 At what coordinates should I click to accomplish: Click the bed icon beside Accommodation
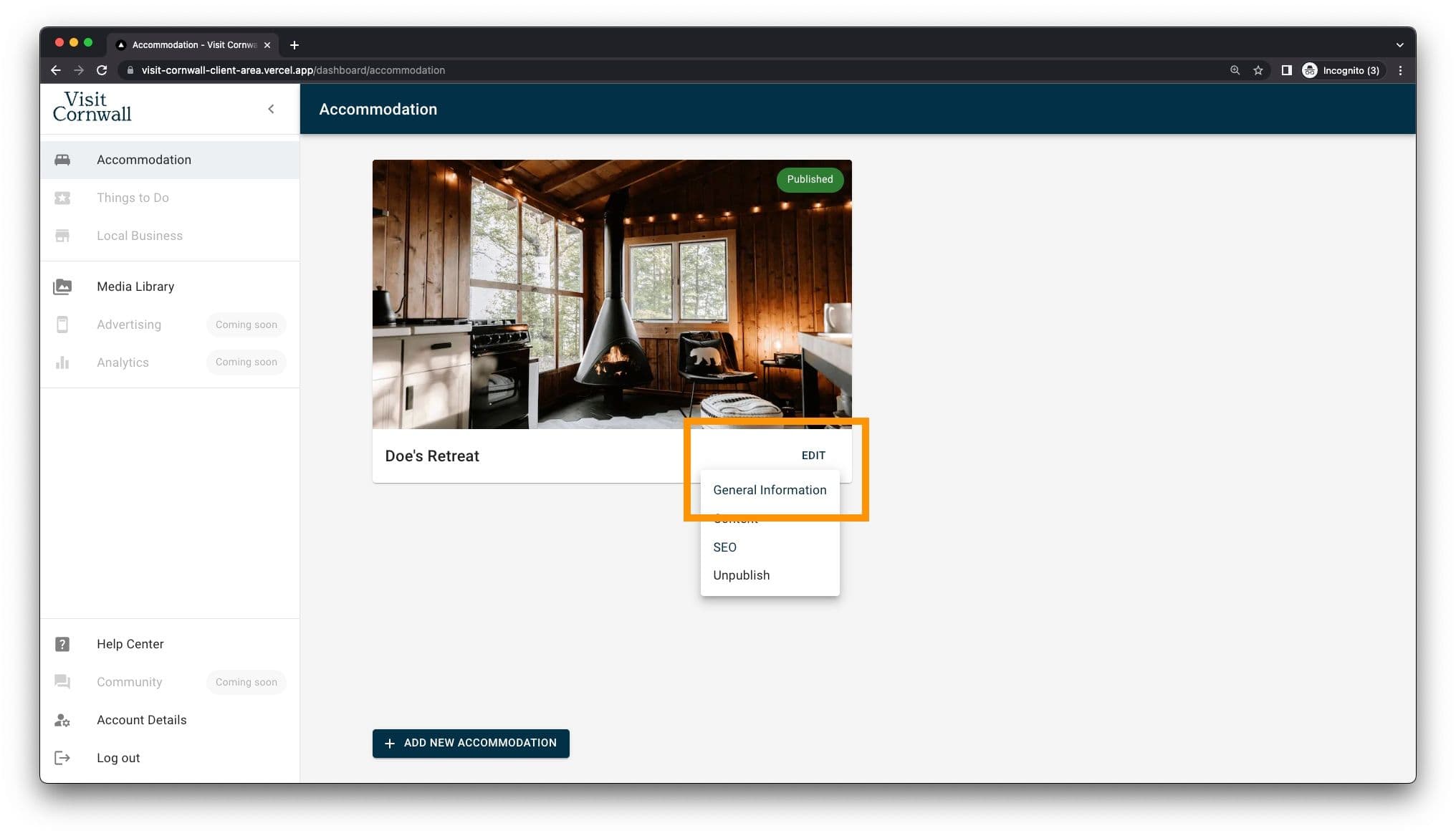62,160
